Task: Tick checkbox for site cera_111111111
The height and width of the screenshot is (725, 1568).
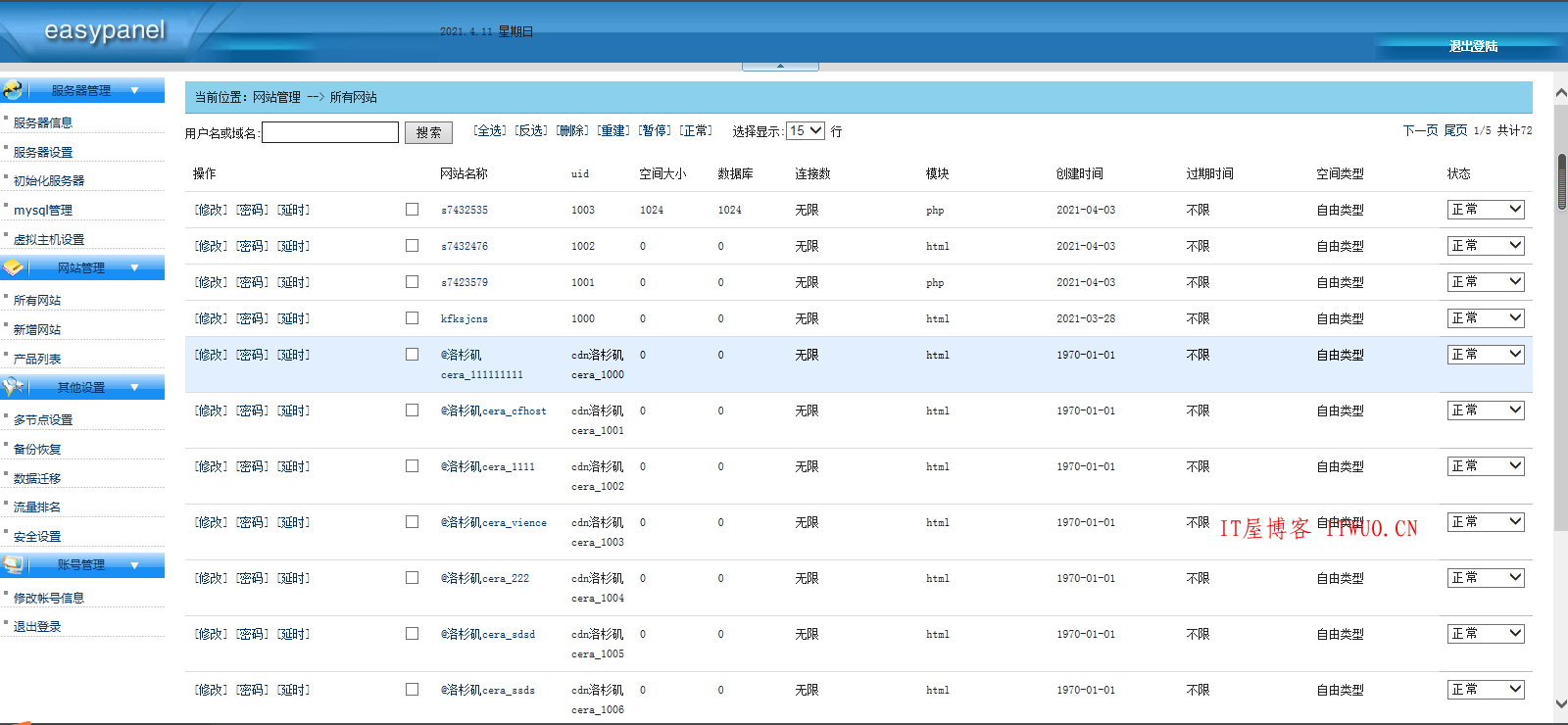Action: coord(412,354)
